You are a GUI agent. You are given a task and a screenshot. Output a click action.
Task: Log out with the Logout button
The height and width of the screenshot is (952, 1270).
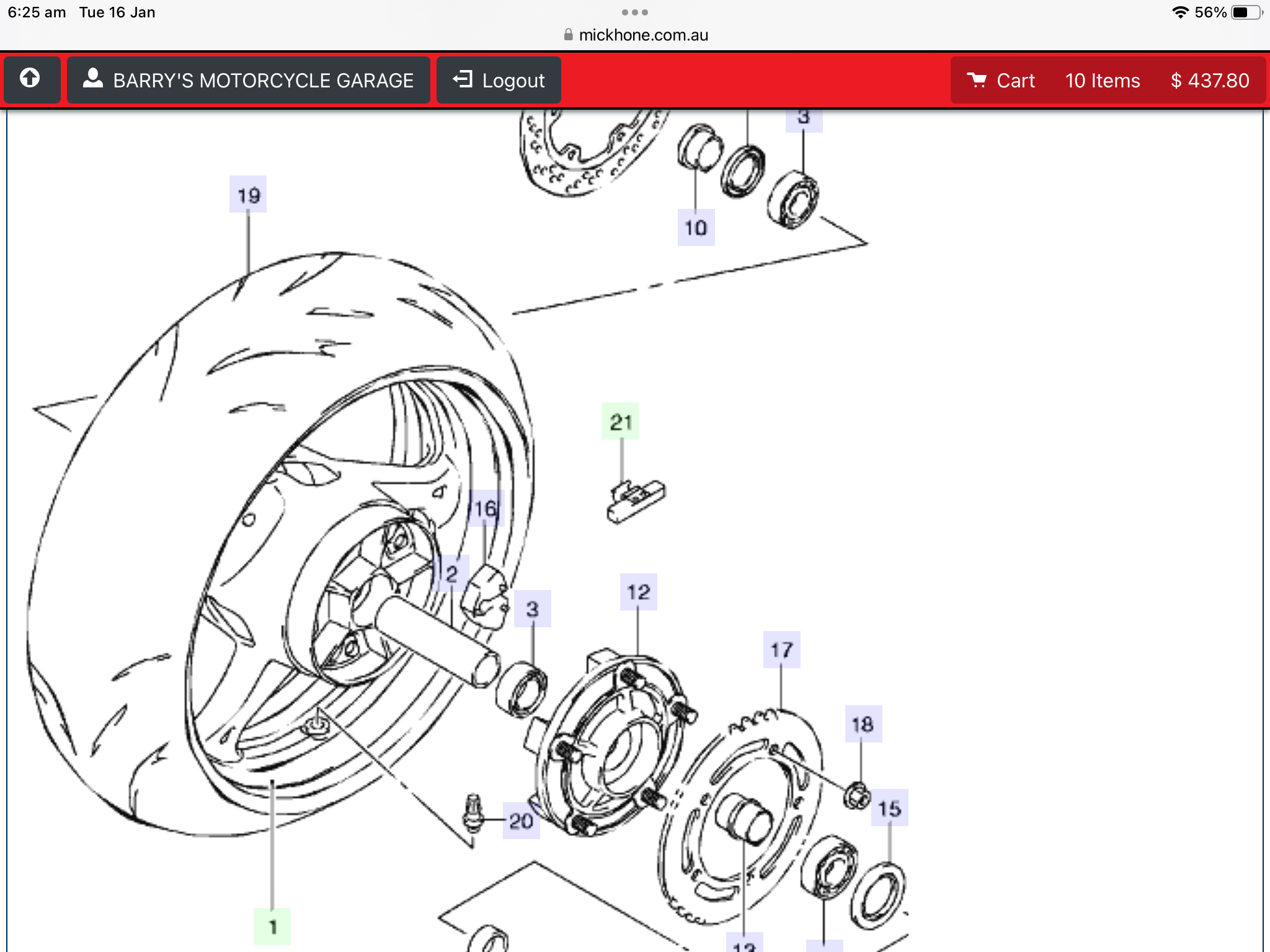[x=499, y=80]
